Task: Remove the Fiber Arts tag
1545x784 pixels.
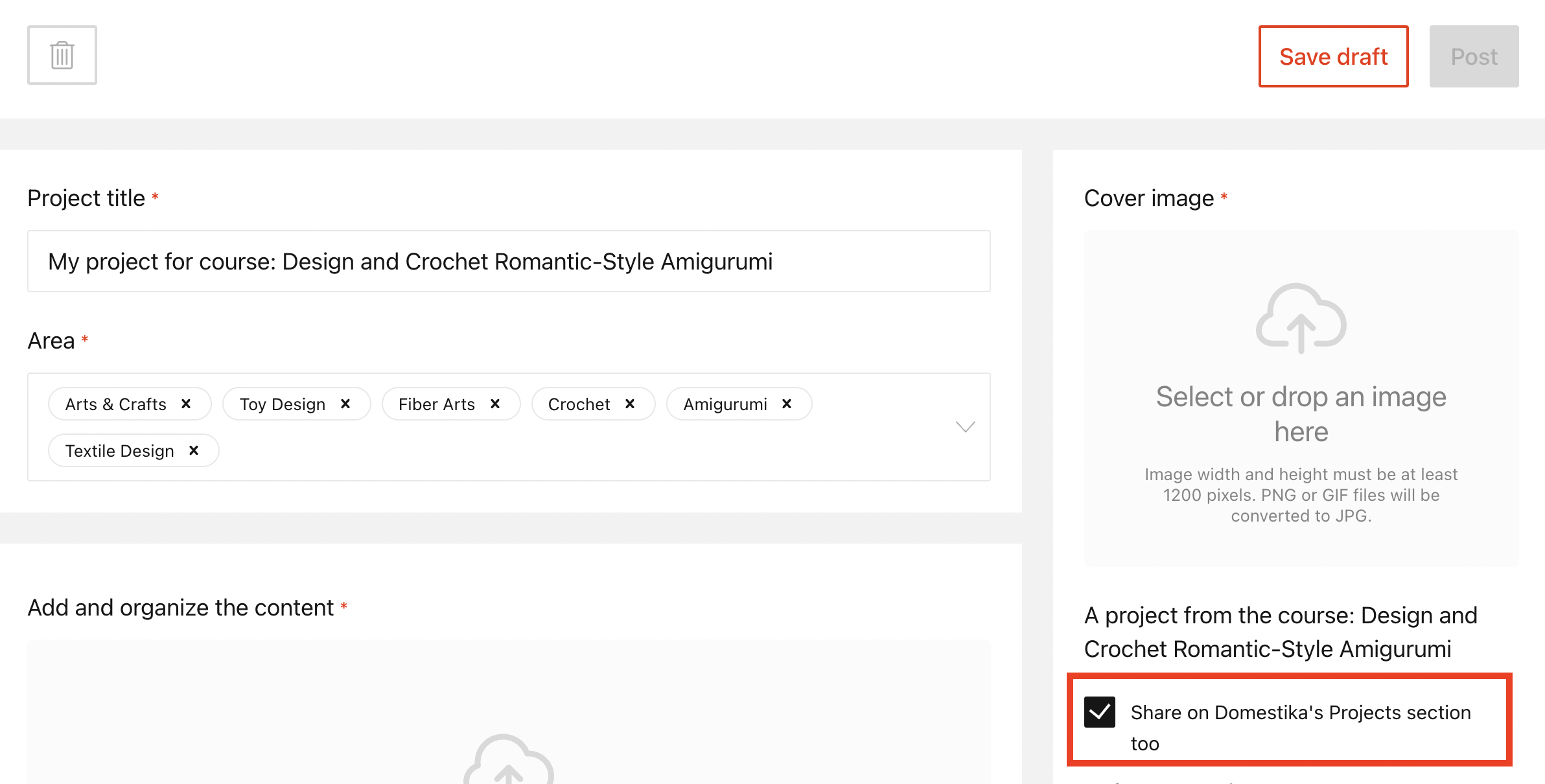Action: click(x=495, y=404)
